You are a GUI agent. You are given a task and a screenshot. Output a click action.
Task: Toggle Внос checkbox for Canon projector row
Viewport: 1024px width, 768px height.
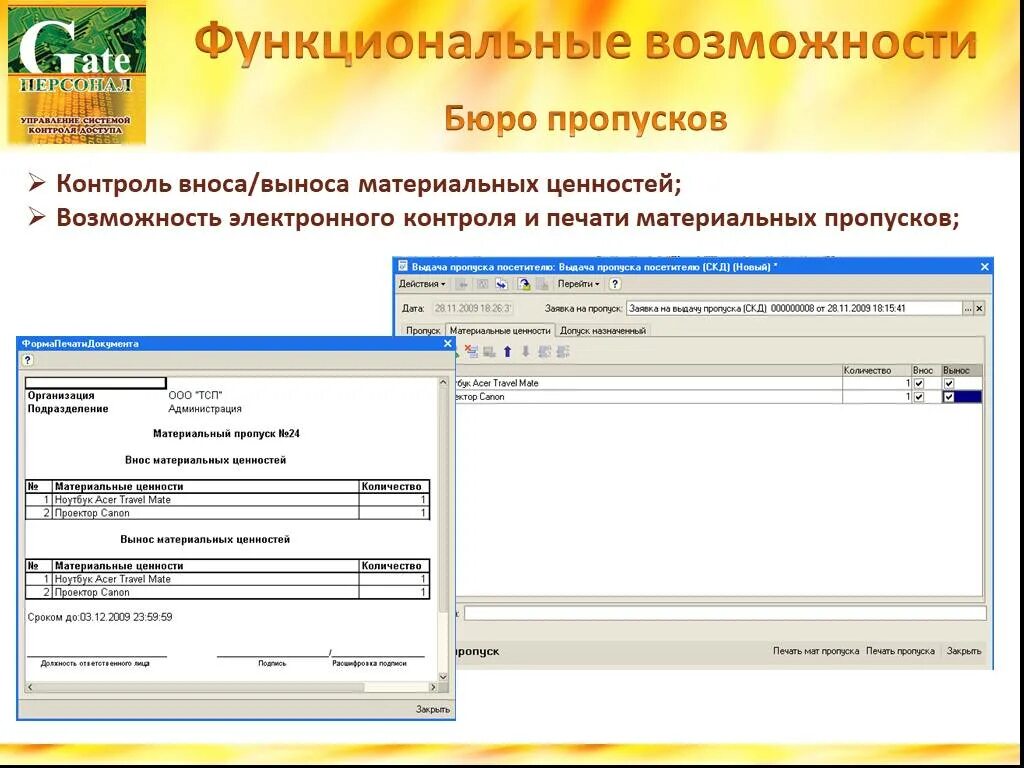click(920, 397)
